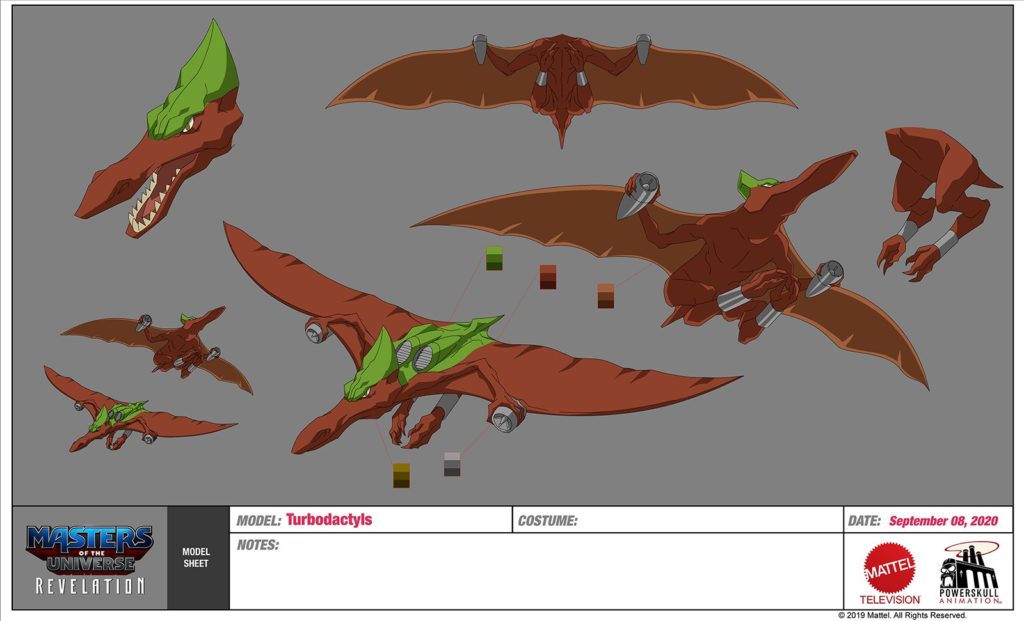Click the red Mattel Television logo
Screen dimensions: 1024x621
(890, 573)
